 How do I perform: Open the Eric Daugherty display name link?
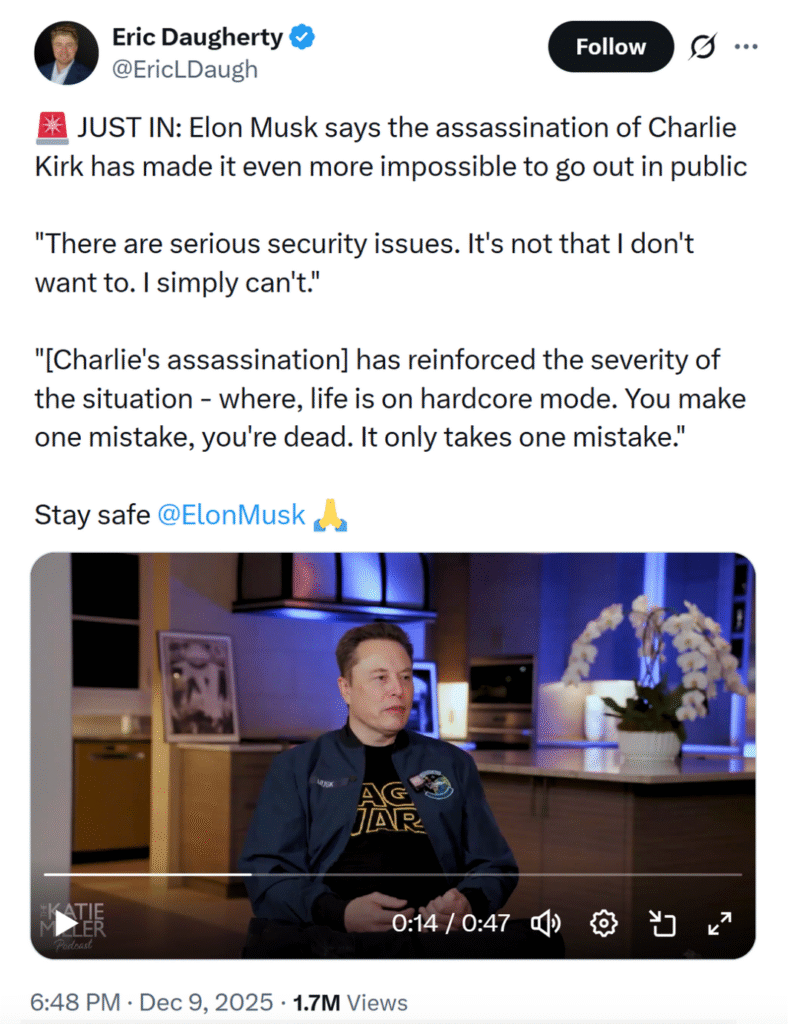pos(198,38)
